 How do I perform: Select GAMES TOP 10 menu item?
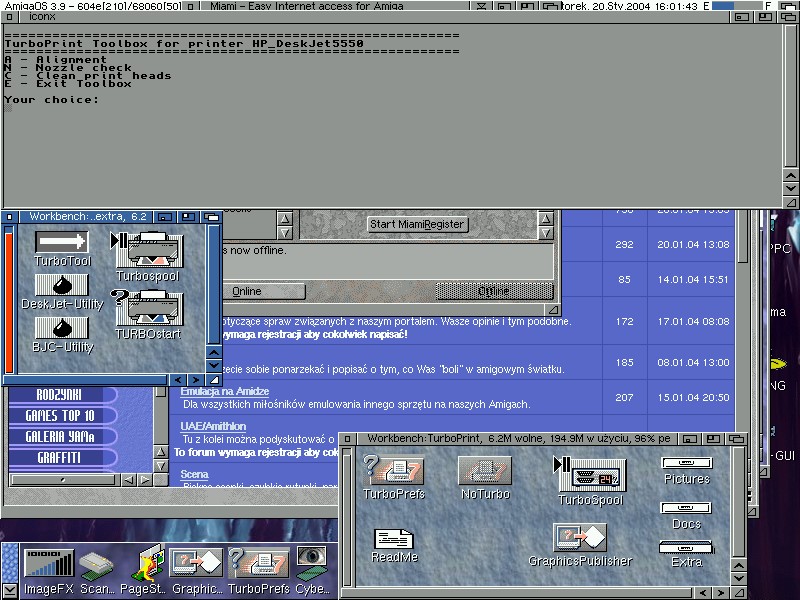tap(60, 416)
